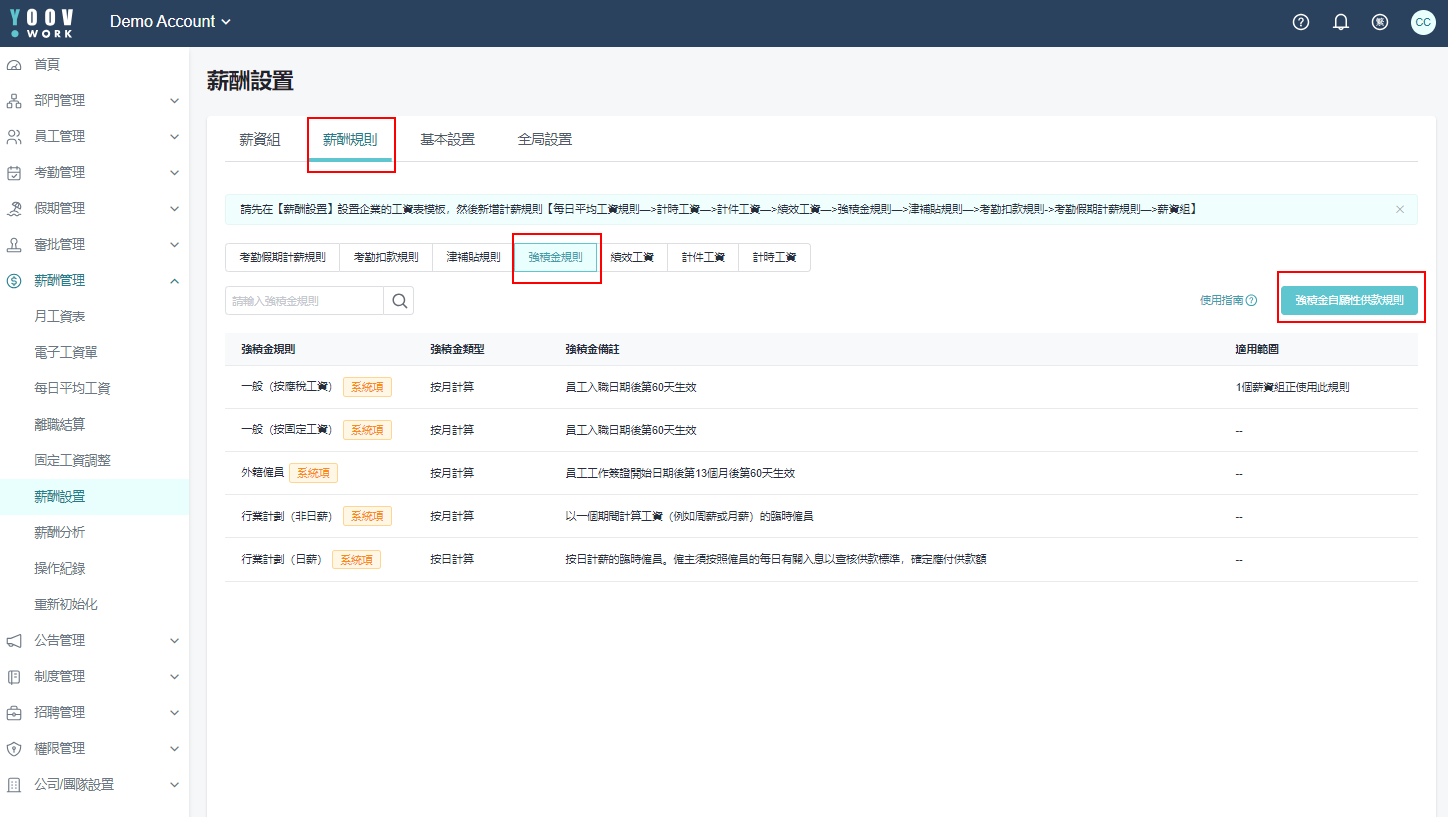Select the 考勤扣款規則 rule tab
Screen dimensions: 1448x817
(x=386, y=257)
